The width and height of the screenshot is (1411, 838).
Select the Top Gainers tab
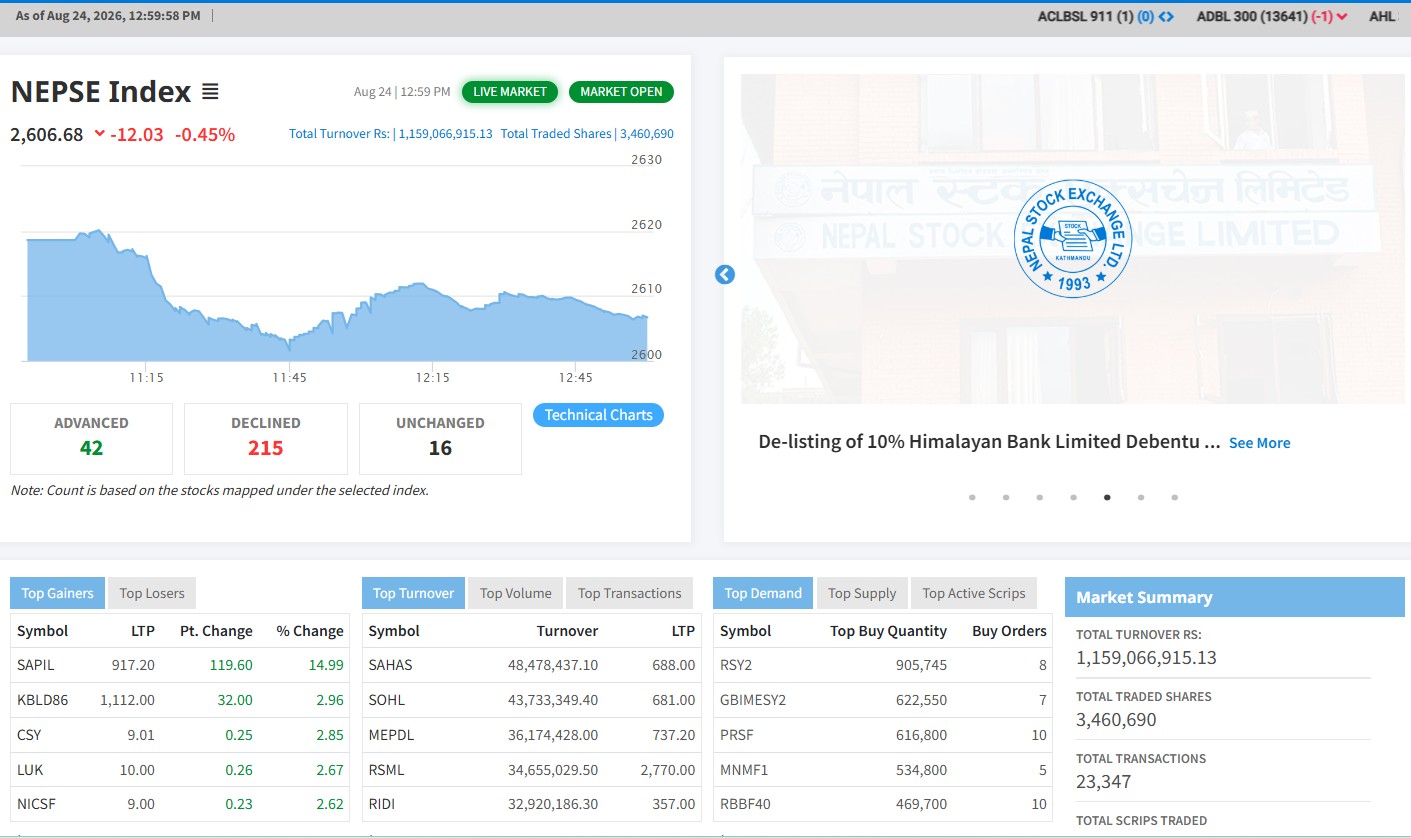57,593
